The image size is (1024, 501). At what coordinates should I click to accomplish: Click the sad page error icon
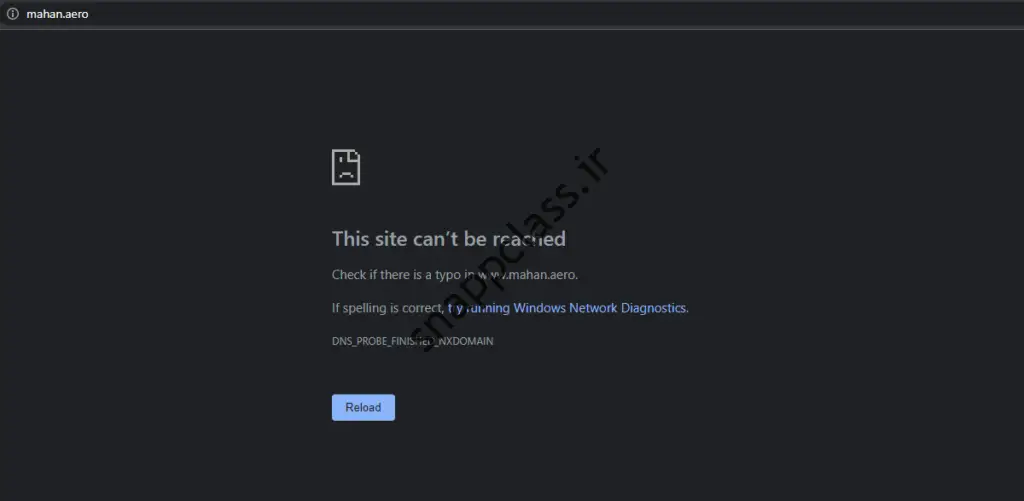(x=346, y=167)
